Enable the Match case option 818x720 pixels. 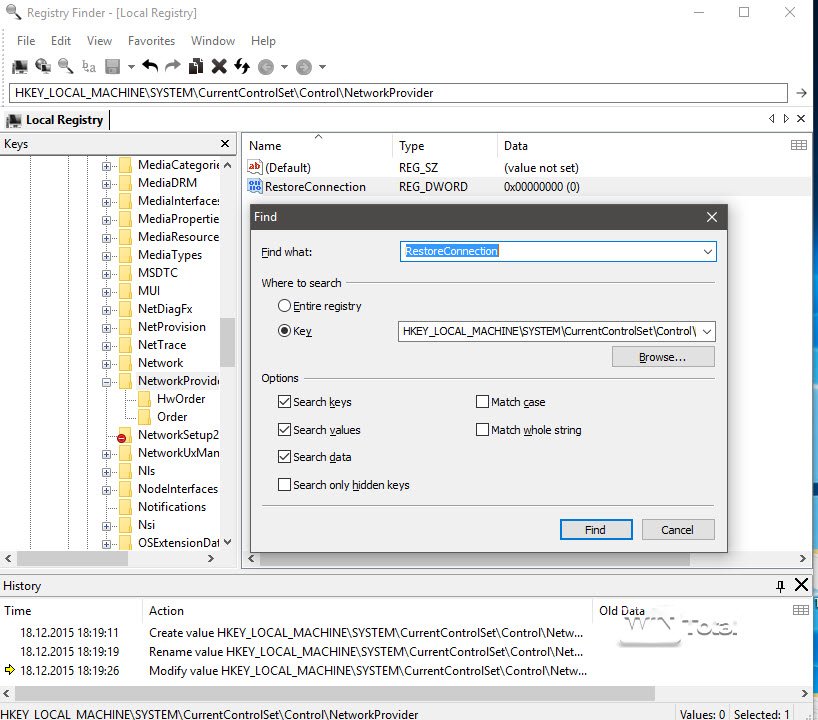tap(483, 402)
